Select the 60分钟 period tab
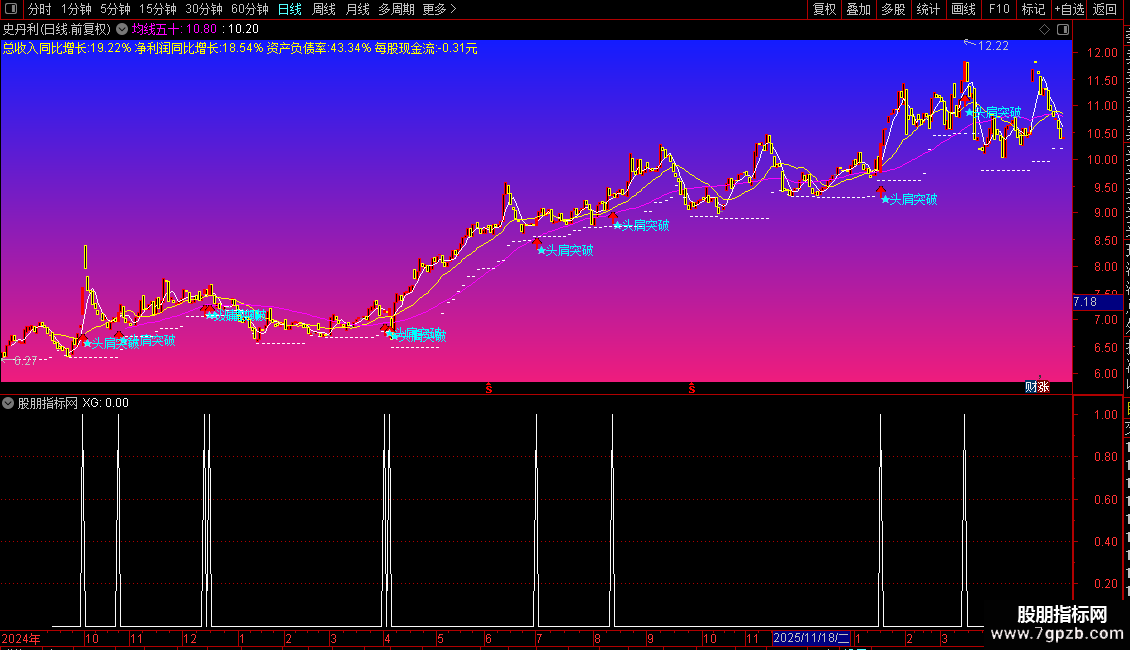This screenshot has height=650, width=1130. coord(249,9)
